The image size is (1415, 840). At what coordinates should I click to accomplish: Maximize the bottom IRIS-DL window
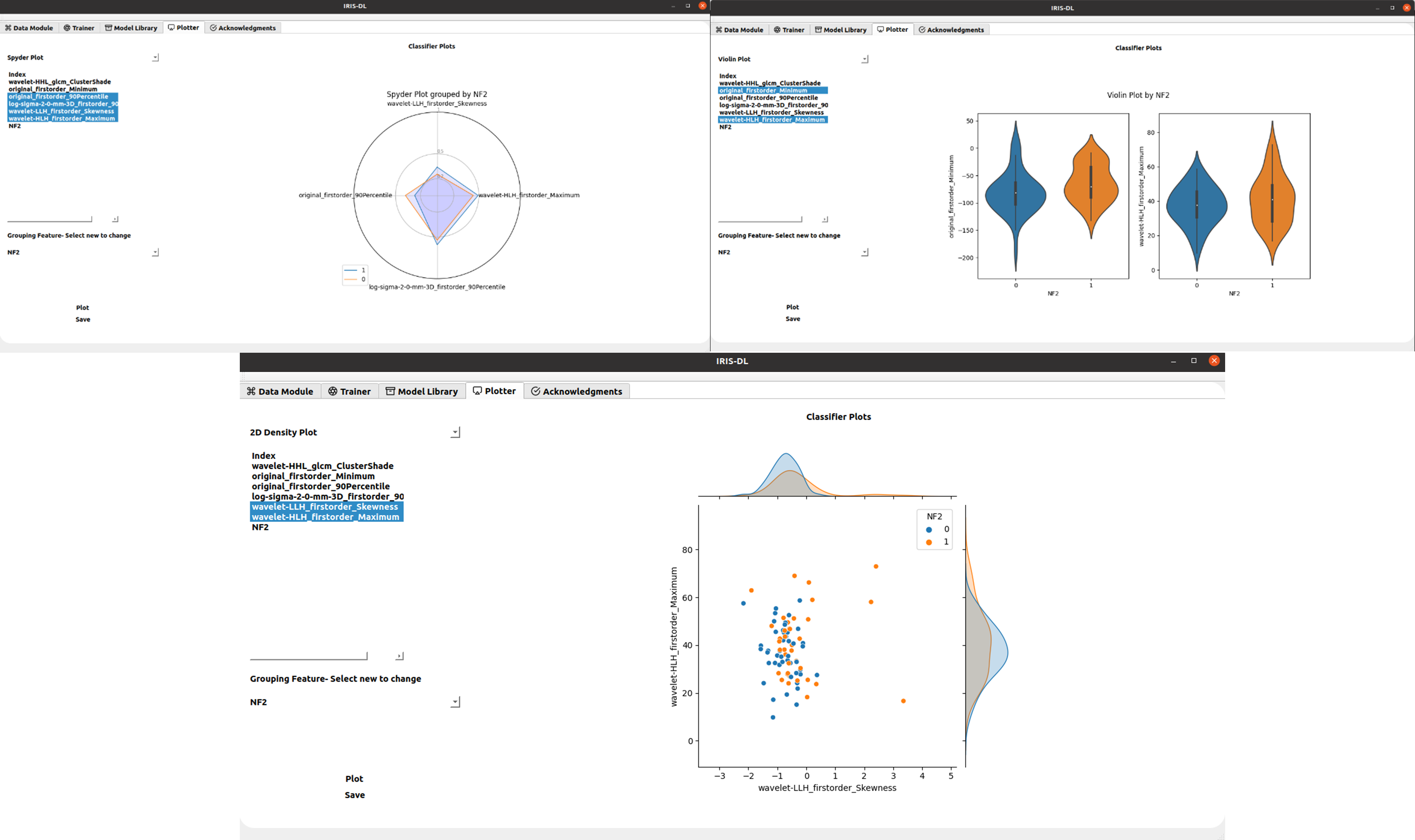[1194, 360]
